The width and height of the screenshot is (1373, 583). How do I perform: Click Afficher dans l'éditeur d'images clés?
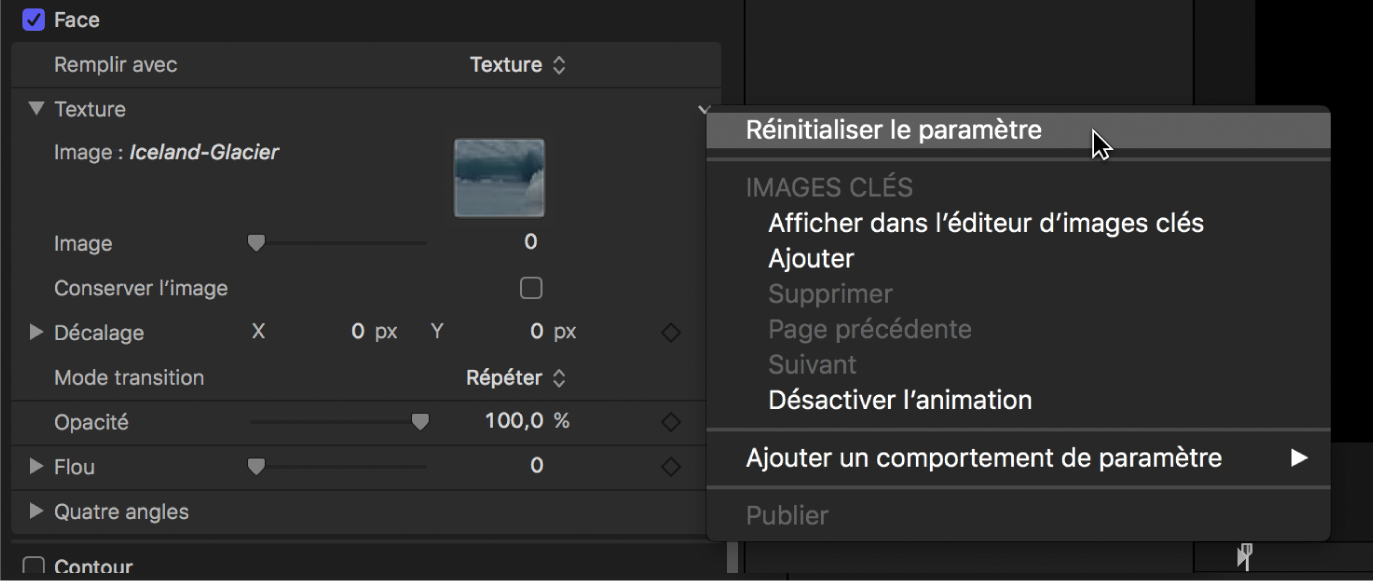click(985, 222)
